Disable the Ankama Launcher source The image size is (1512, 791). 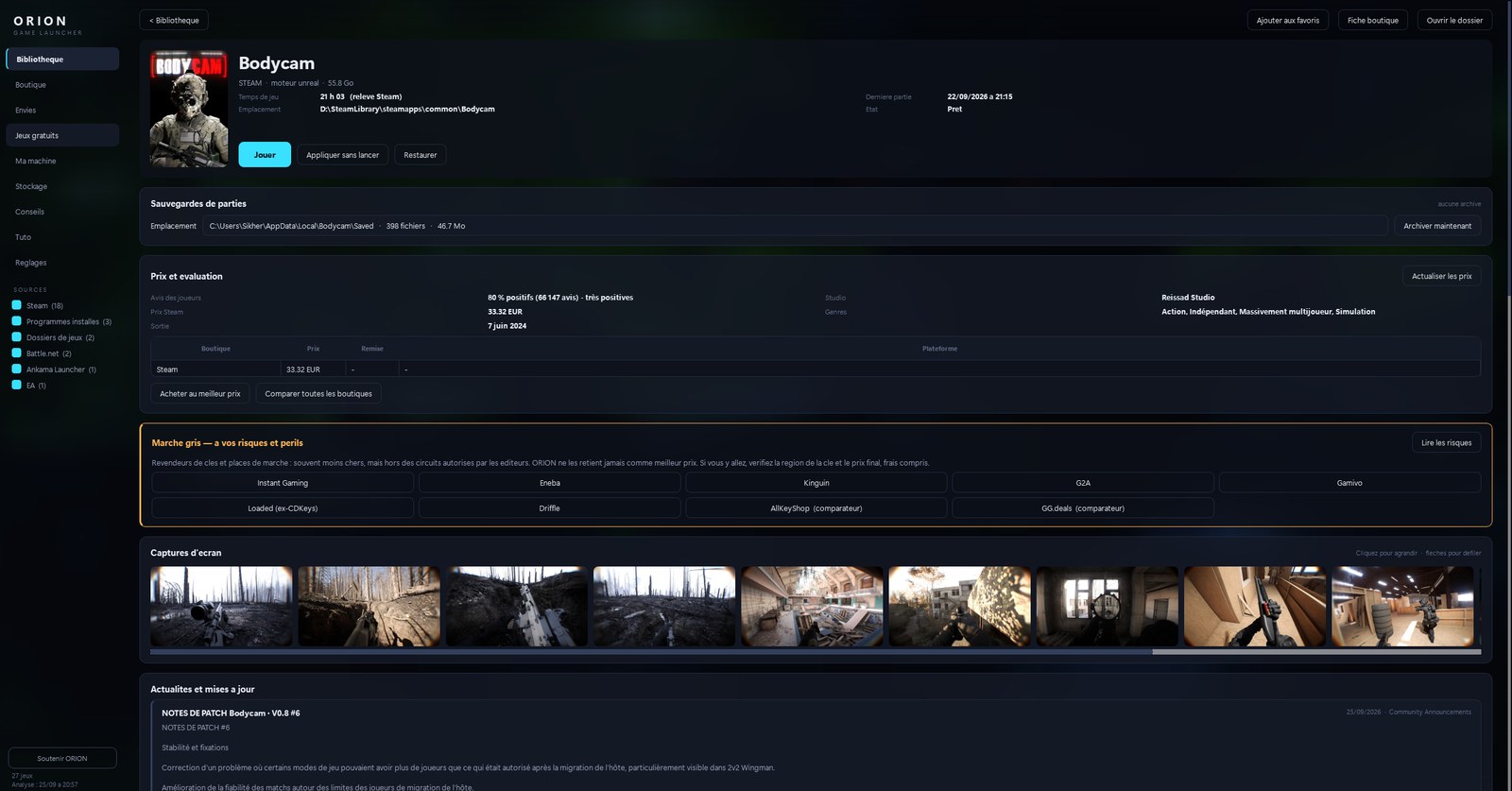tap(16, 370)
